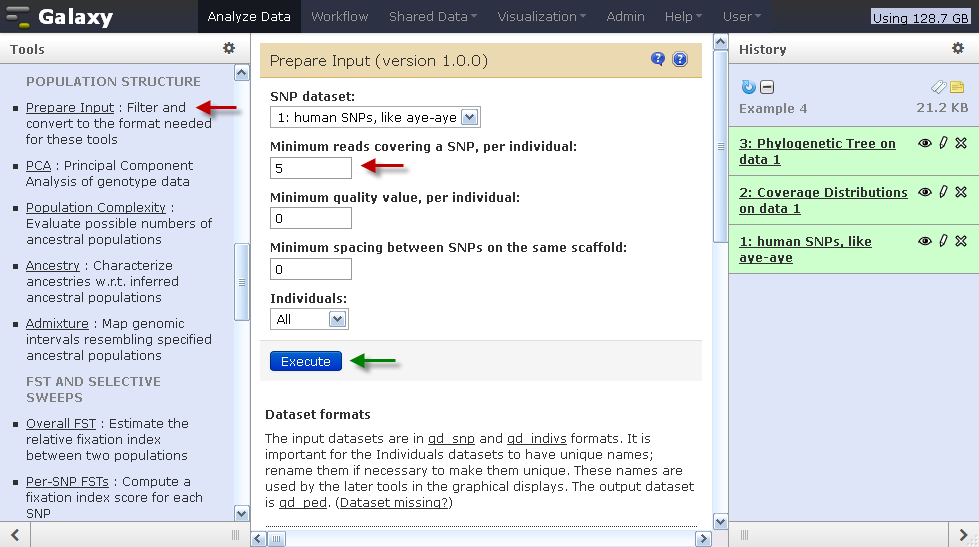The width and height of the screenshot is (979, 547).
Task: Edit attributes of Coverage Distributions dataset
Action: 943,192
